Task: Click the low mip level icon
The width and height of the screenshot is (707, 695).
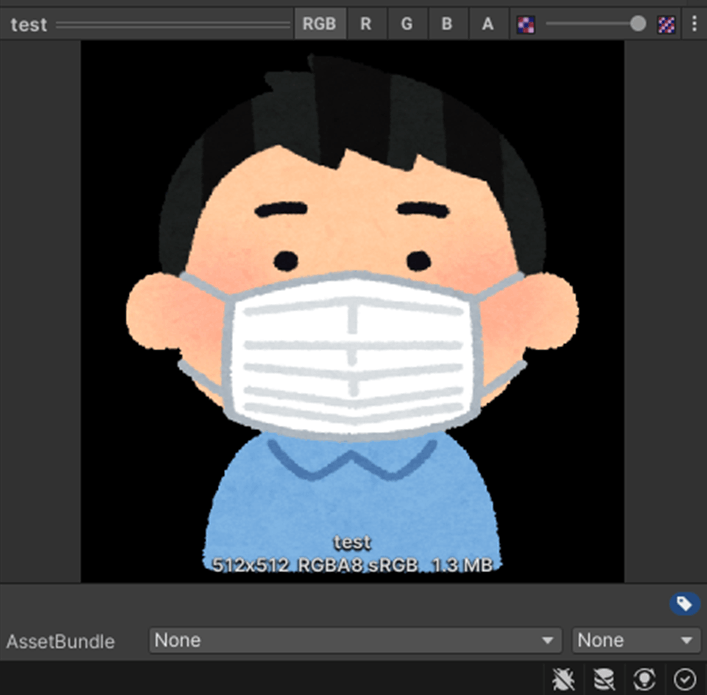Action: point(526,24)
